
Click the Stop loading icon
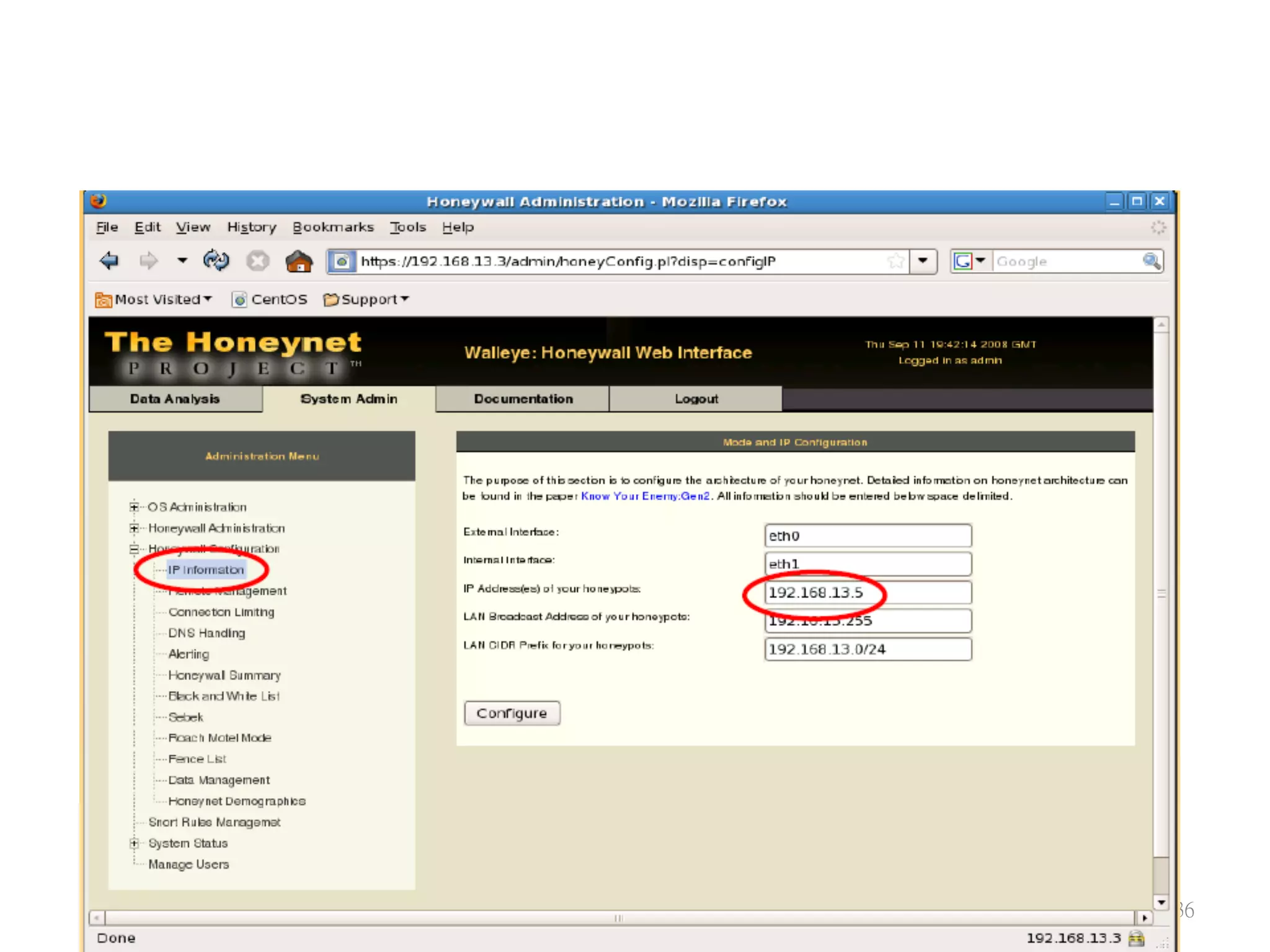point(258,261)
